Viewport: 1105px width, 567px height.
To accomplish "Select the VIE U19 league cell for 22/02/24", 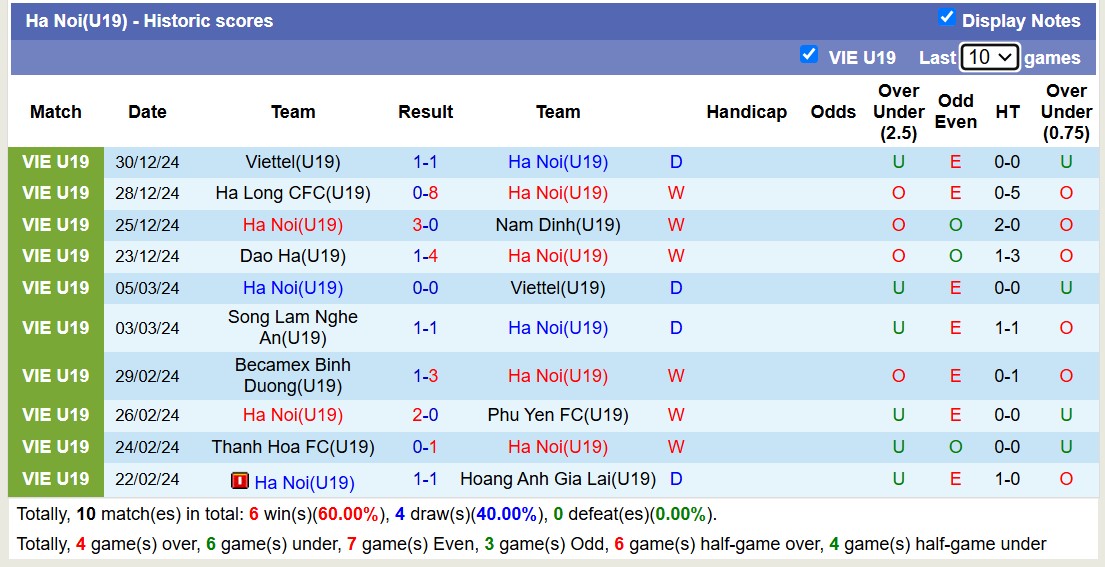I will [56, 479].
